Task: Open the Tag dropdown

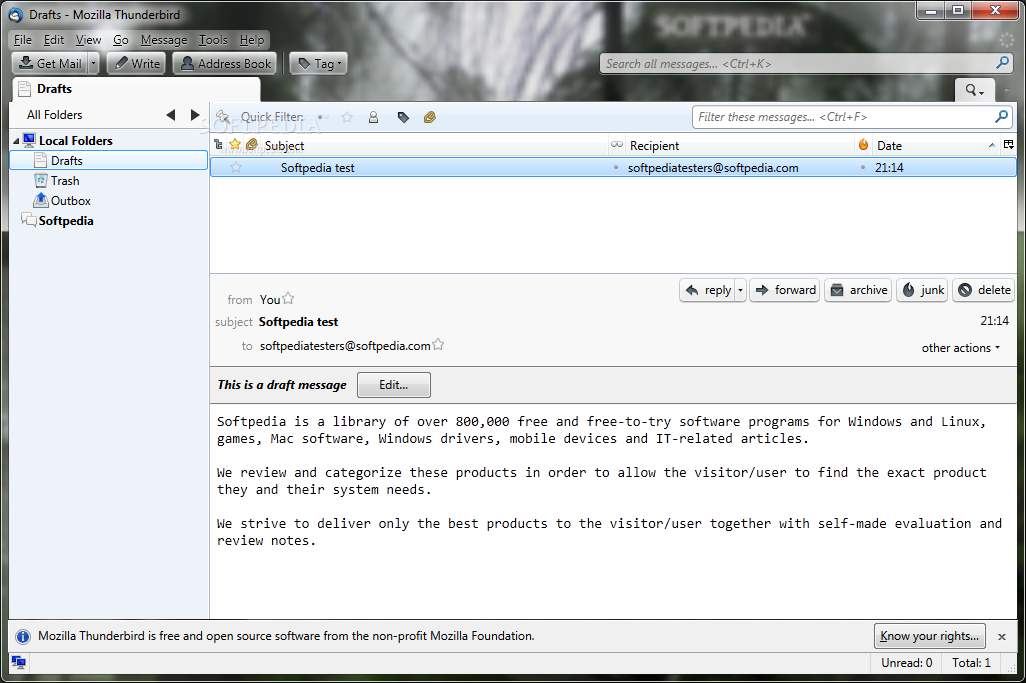Action: pos(319,63)
